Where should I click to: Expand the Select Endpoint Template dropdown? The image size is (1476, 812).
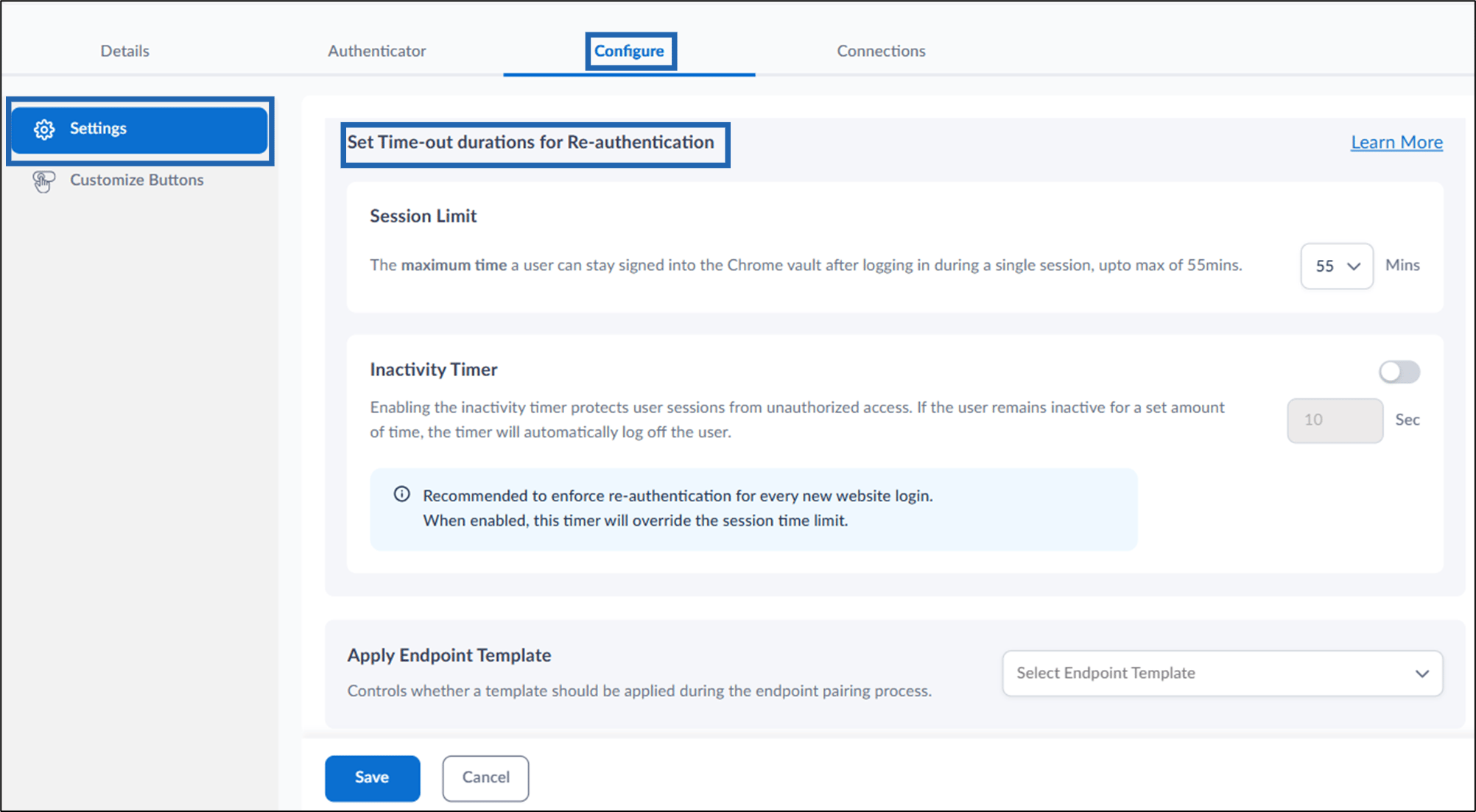[x=1222, y=673]
